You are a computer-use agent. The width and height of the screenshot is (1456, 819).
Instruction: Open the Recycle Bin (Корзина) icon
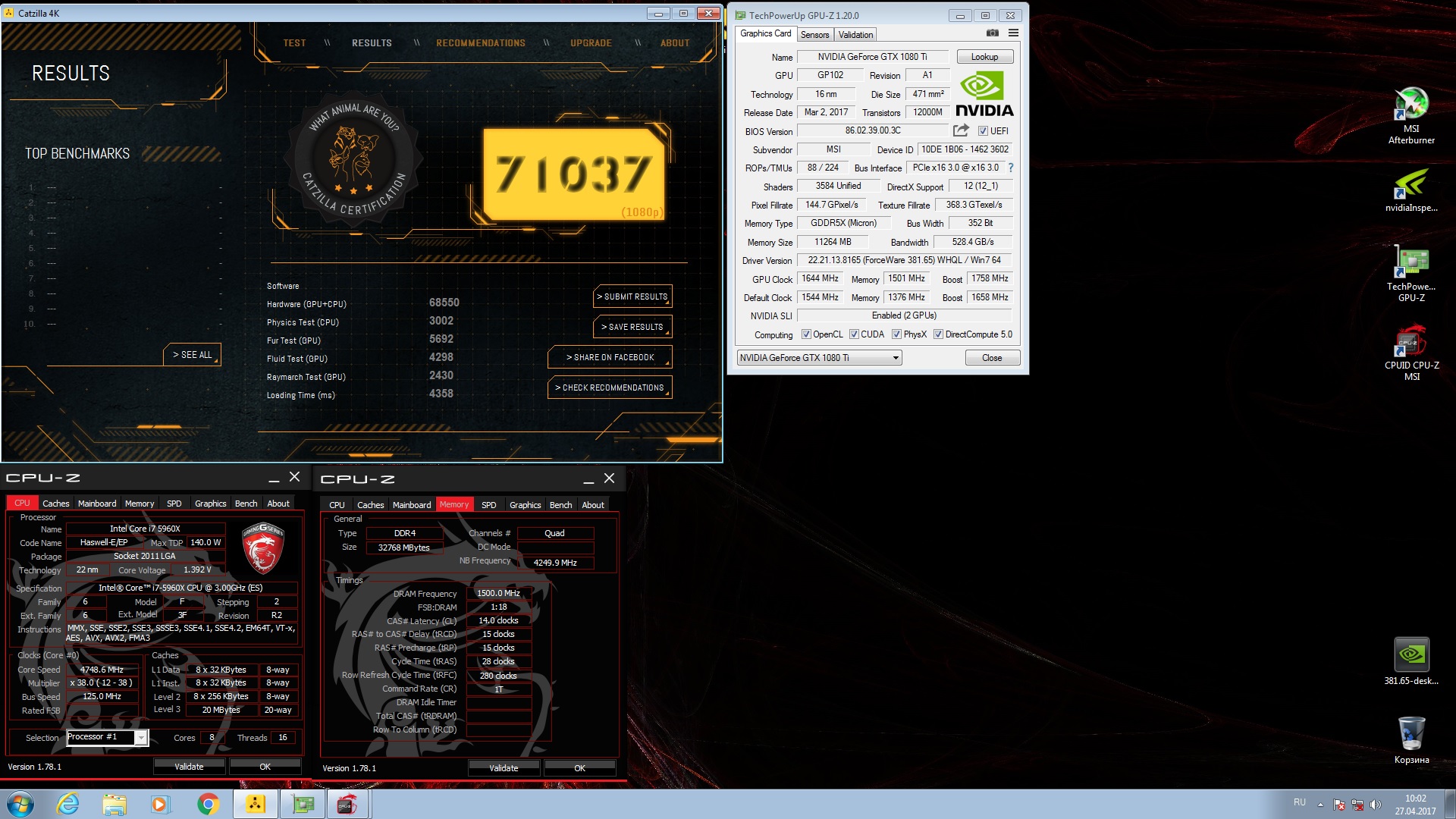pos(1411,740)
